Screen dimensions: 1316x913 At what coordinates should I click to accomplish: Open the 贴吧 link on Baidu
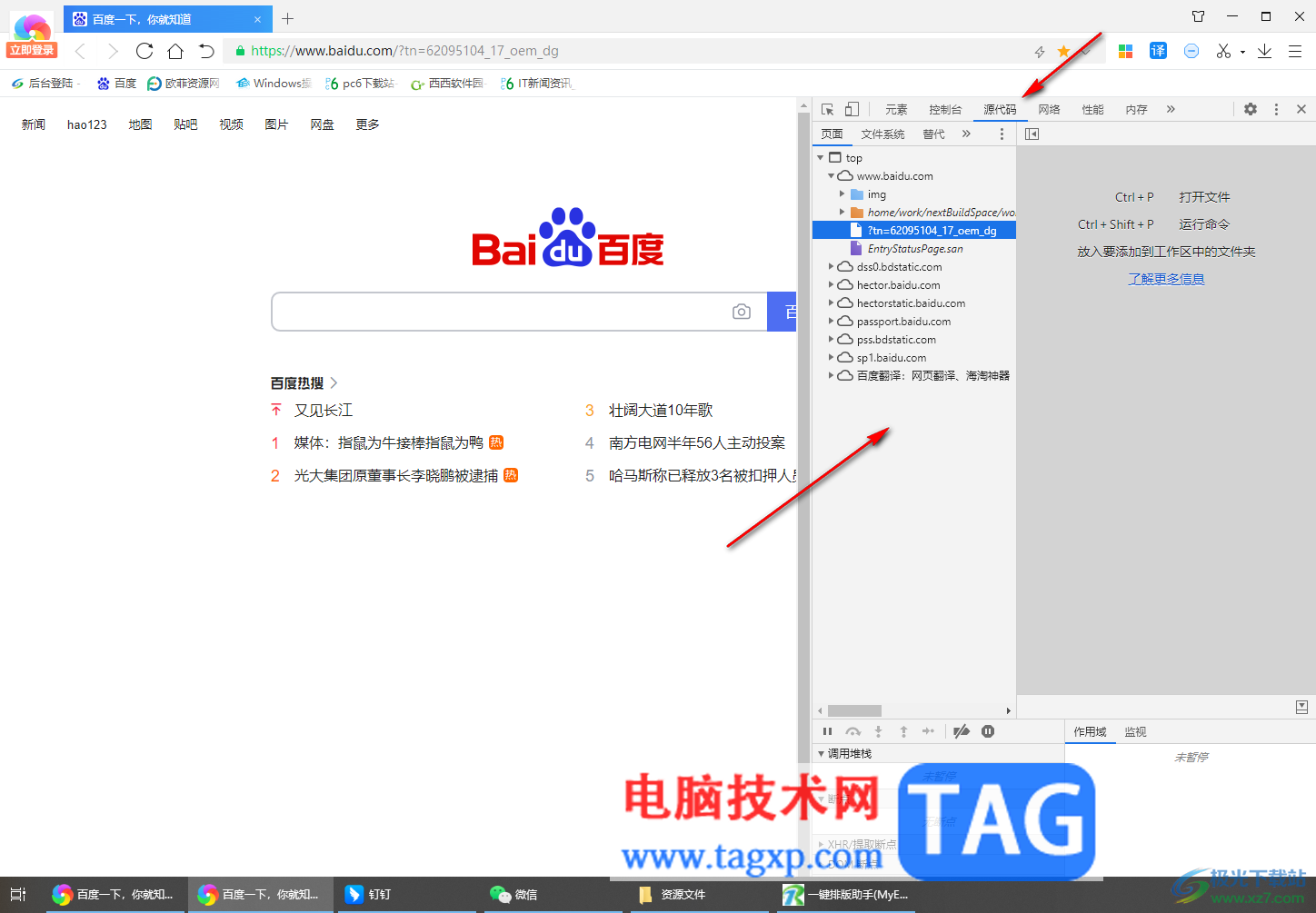[185, 124]
